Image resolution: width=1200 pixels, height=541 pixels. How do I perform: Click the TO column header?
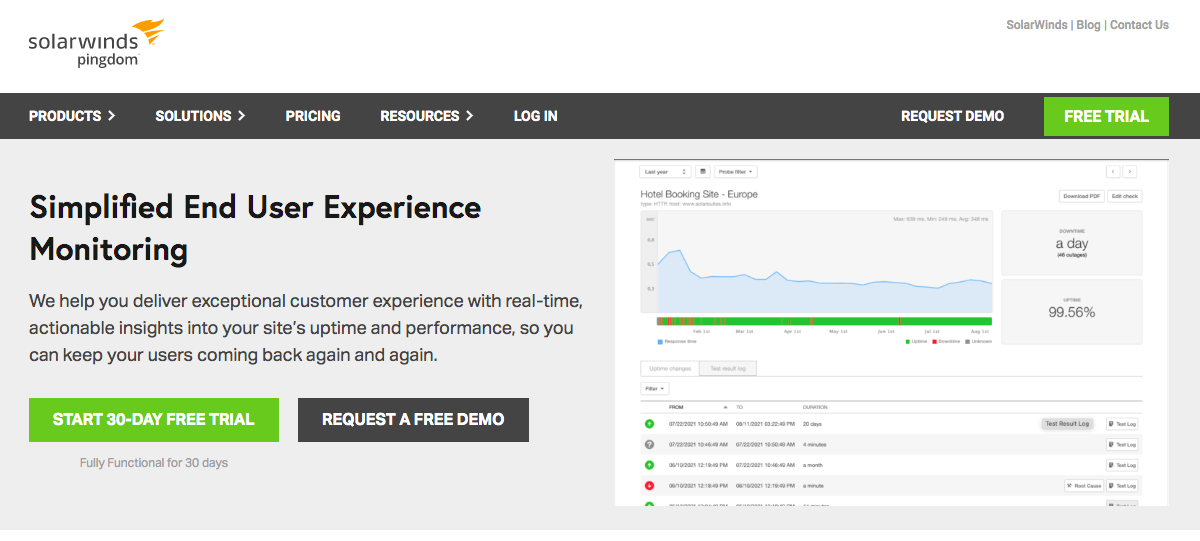(x=740, y=407)
